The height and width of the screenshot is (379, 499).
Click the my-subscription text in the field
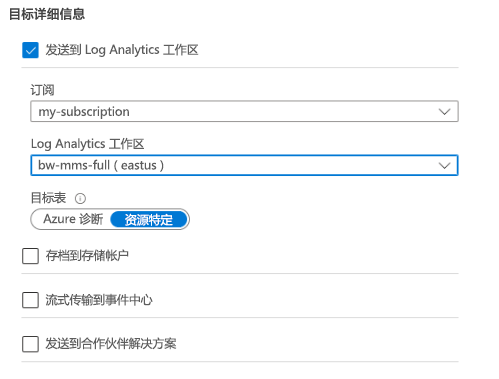84,112
